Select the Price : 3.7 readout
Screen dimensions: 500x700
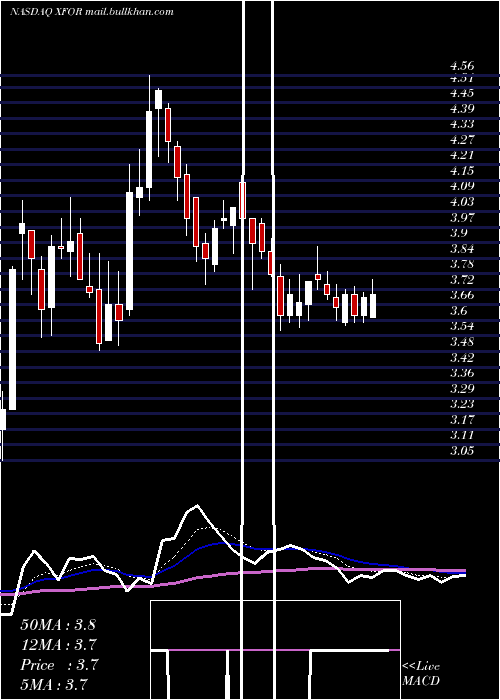59,665
